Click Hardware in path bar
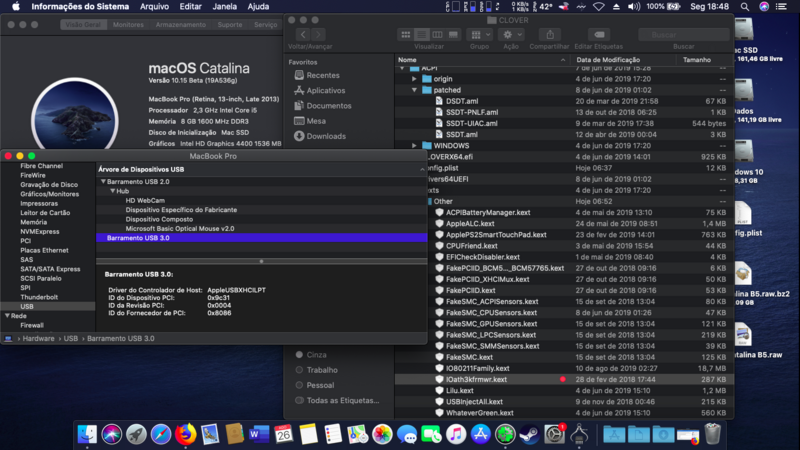800x450 pixels. click(x=38, y=338)
